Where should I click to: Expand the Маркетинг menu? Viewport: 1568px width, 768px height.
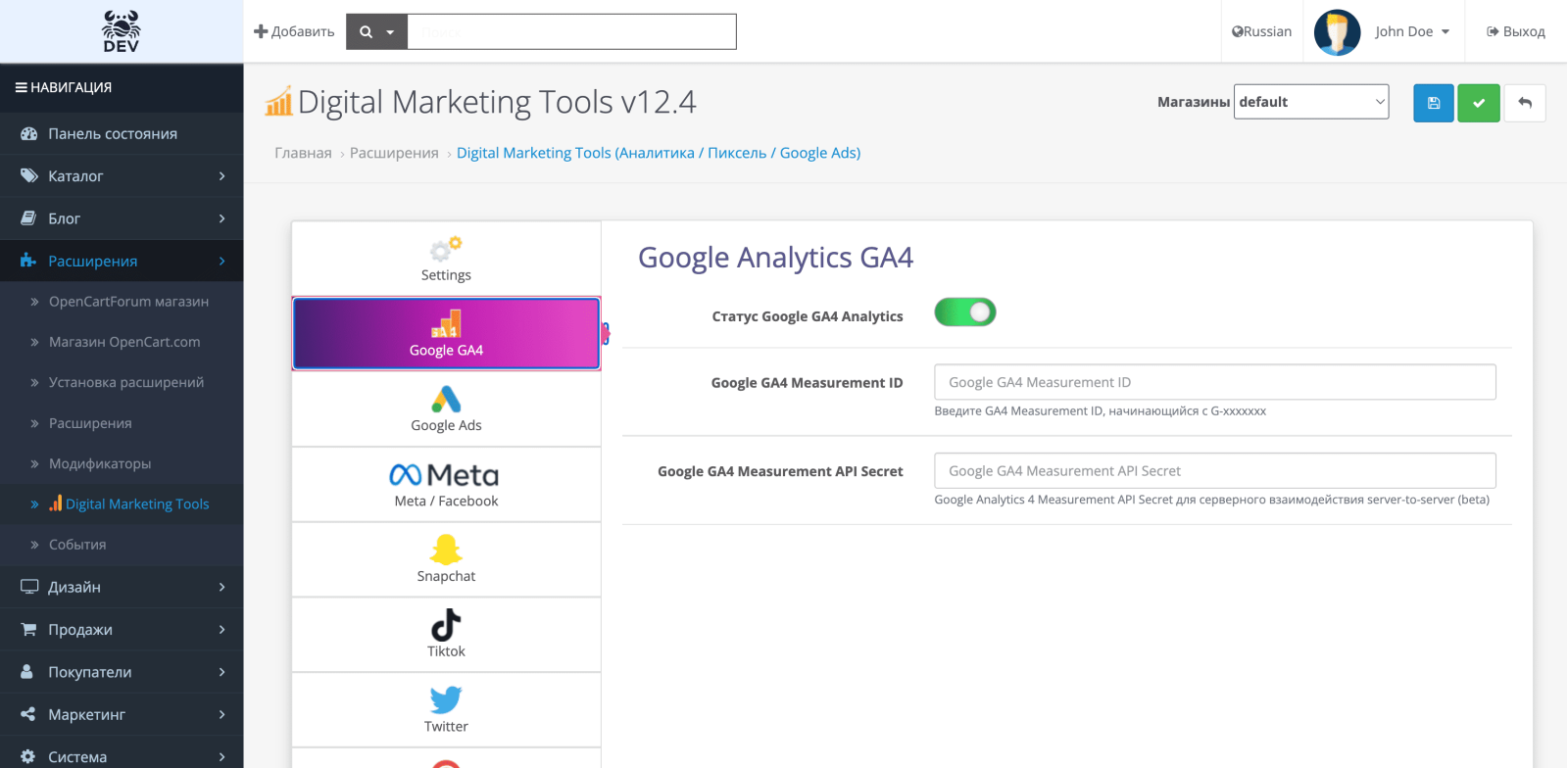pyautogui.click(x=122, y=714)
